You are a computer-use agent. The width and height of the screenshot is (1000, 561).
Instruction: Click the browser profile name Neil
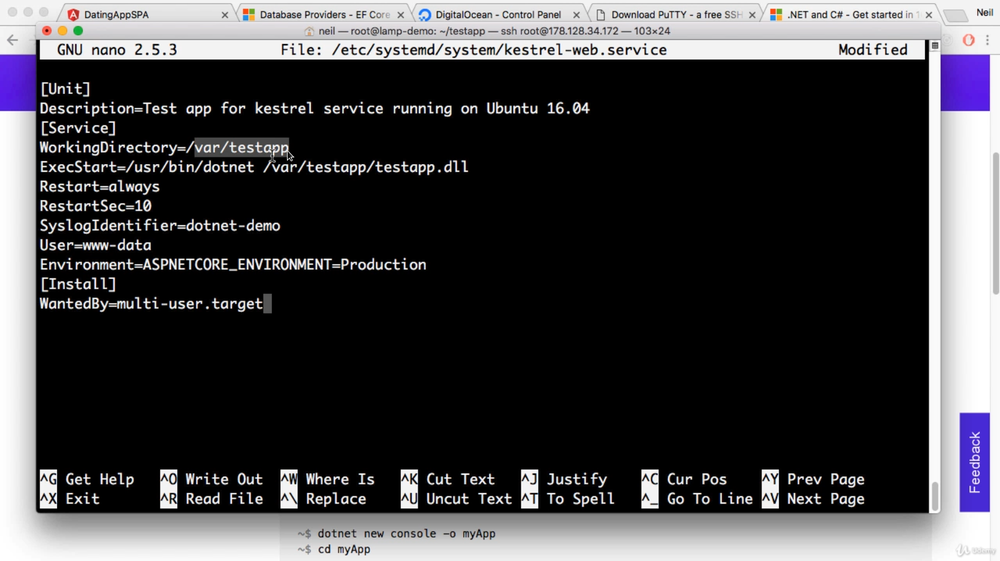pos(985,13)
